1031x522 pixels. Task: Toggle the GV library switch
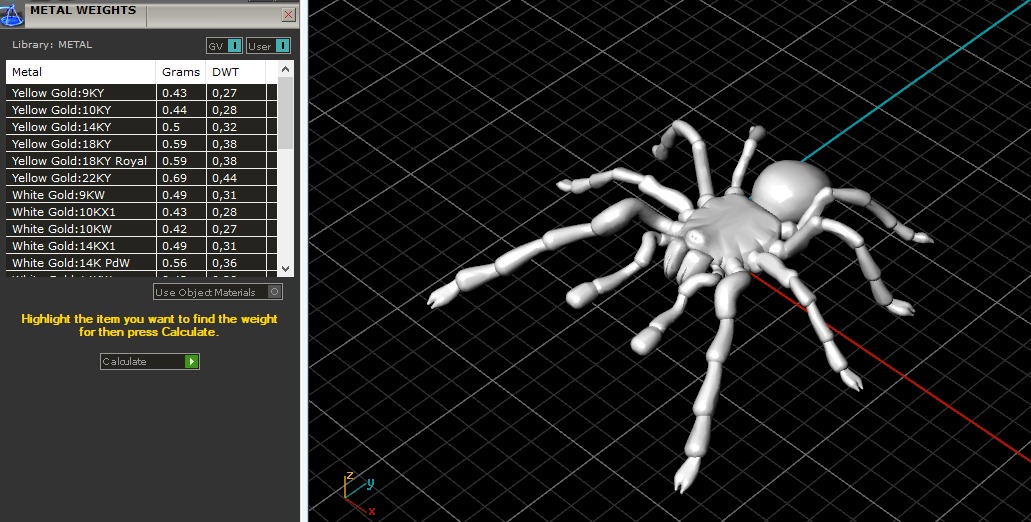coord(225,46)
